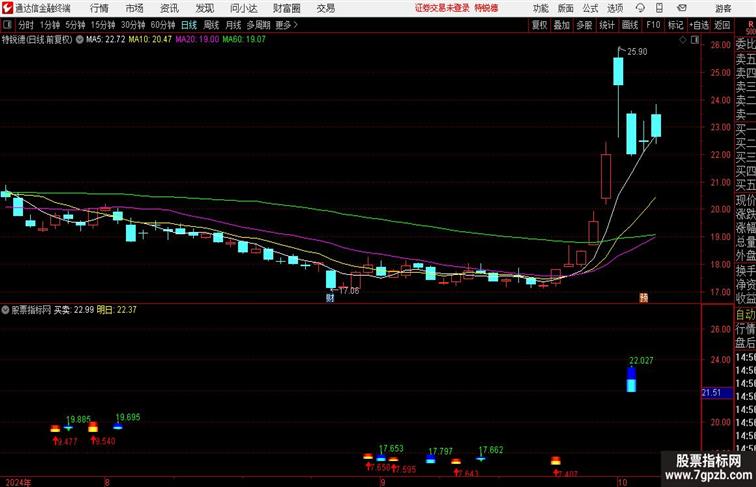Image resolution: width=756 pixels, height=487 pixels.
Task: Click the MA20: 19.00 label
Action: tap(197, 40)
